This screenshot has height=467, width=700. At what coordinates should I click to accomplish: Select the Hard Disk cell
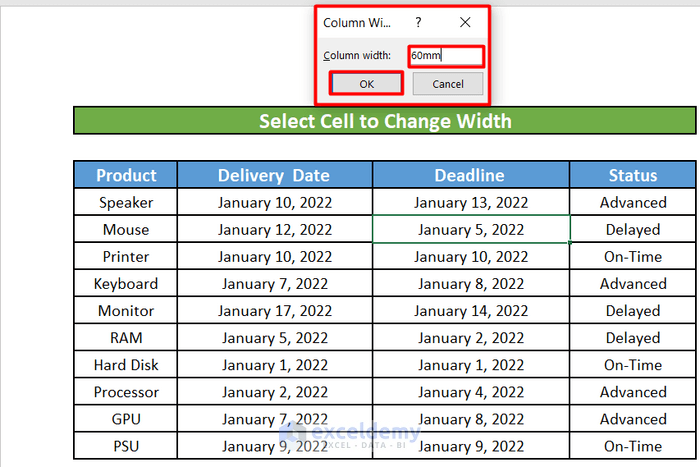tap(126, 365)
